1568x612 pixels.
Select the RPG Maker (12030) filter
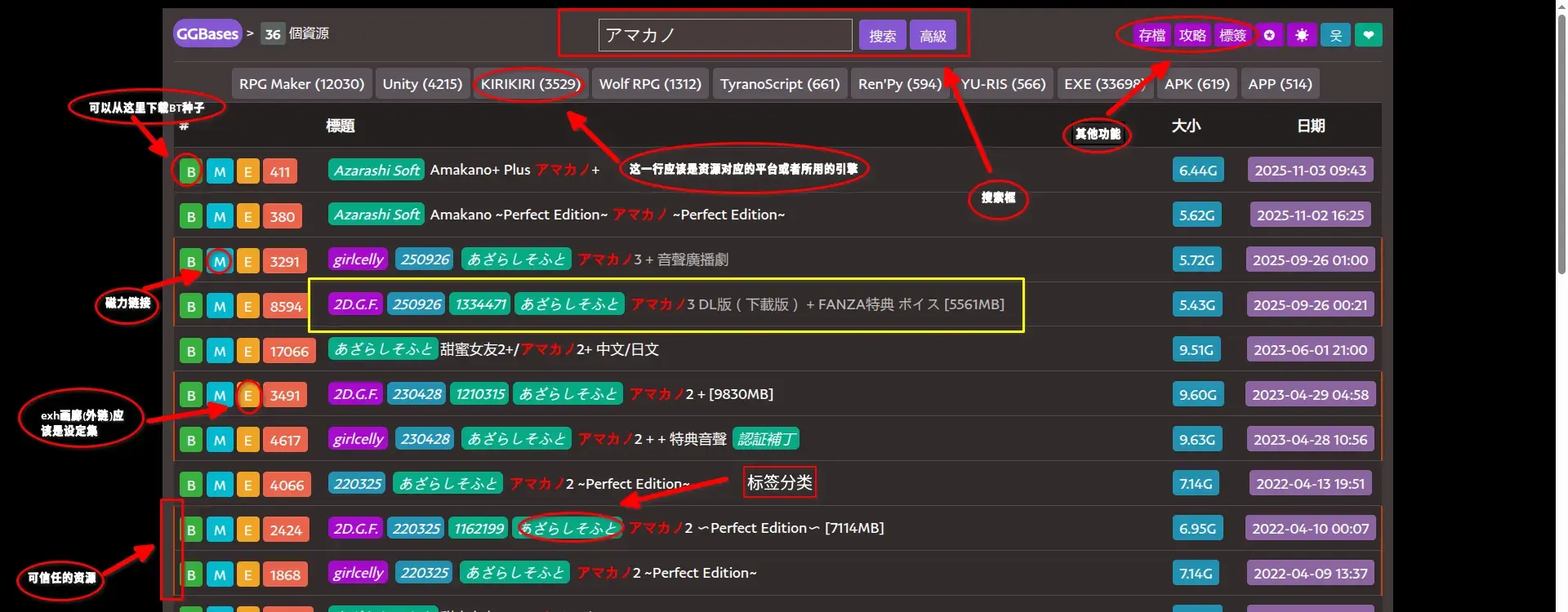coord(301,84)
